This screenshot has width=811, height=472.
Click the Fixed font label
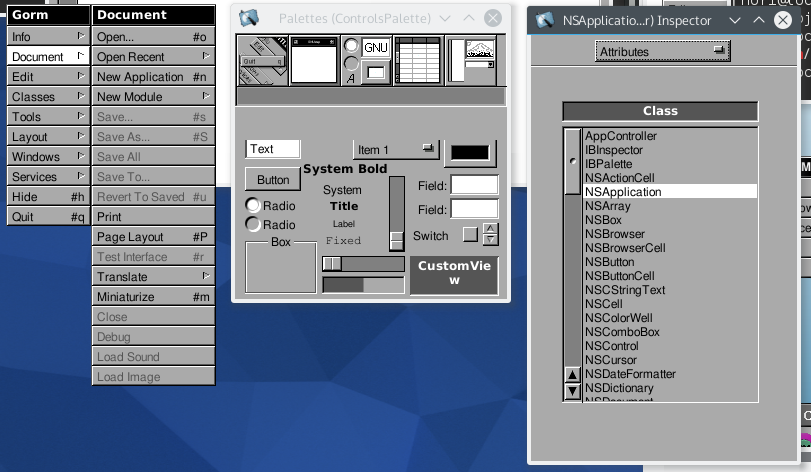pos(343,240)
